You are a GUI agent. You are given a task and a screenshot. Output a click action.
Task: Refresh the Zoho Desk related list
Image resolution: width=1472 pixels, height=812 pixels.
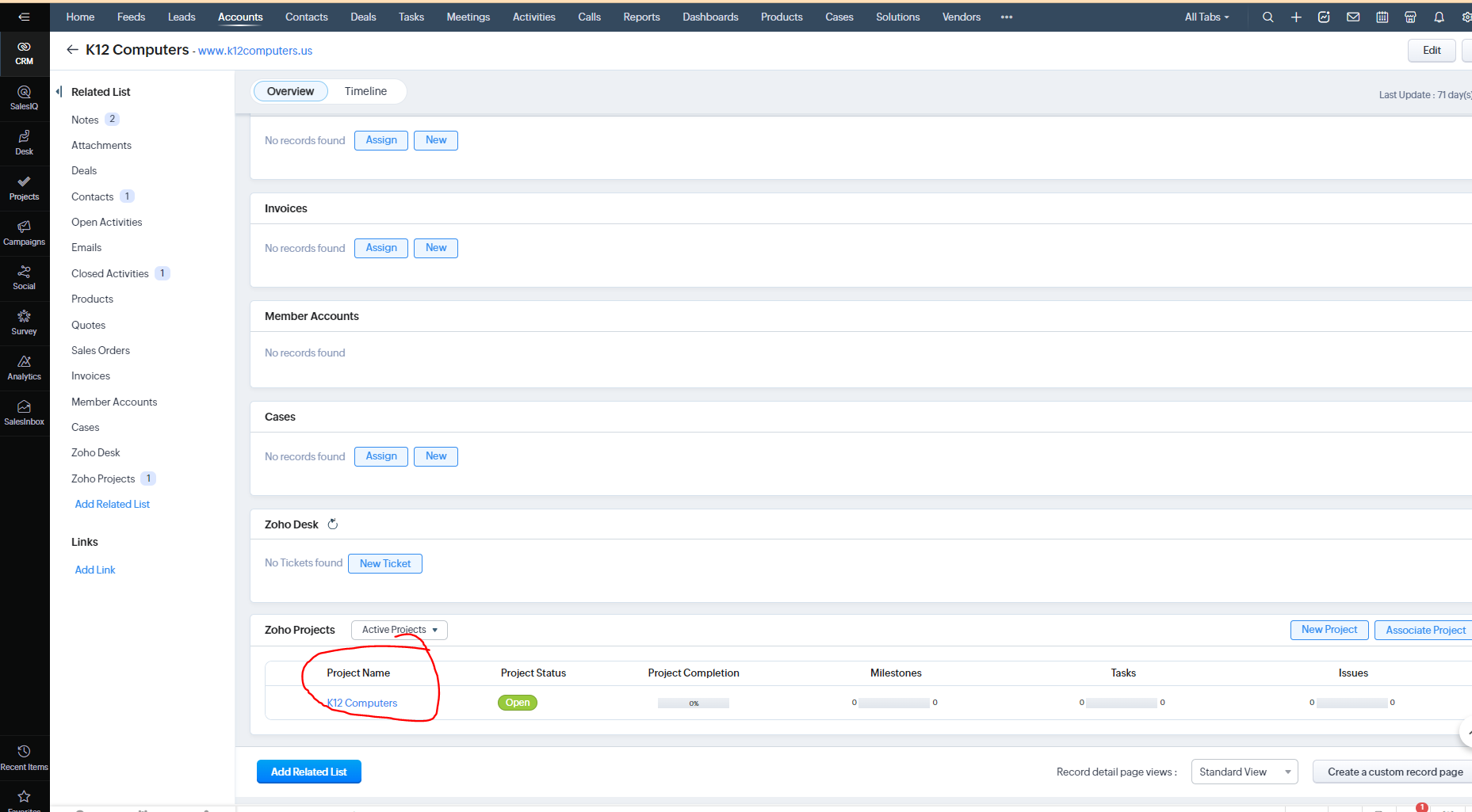tap(333, 524)
